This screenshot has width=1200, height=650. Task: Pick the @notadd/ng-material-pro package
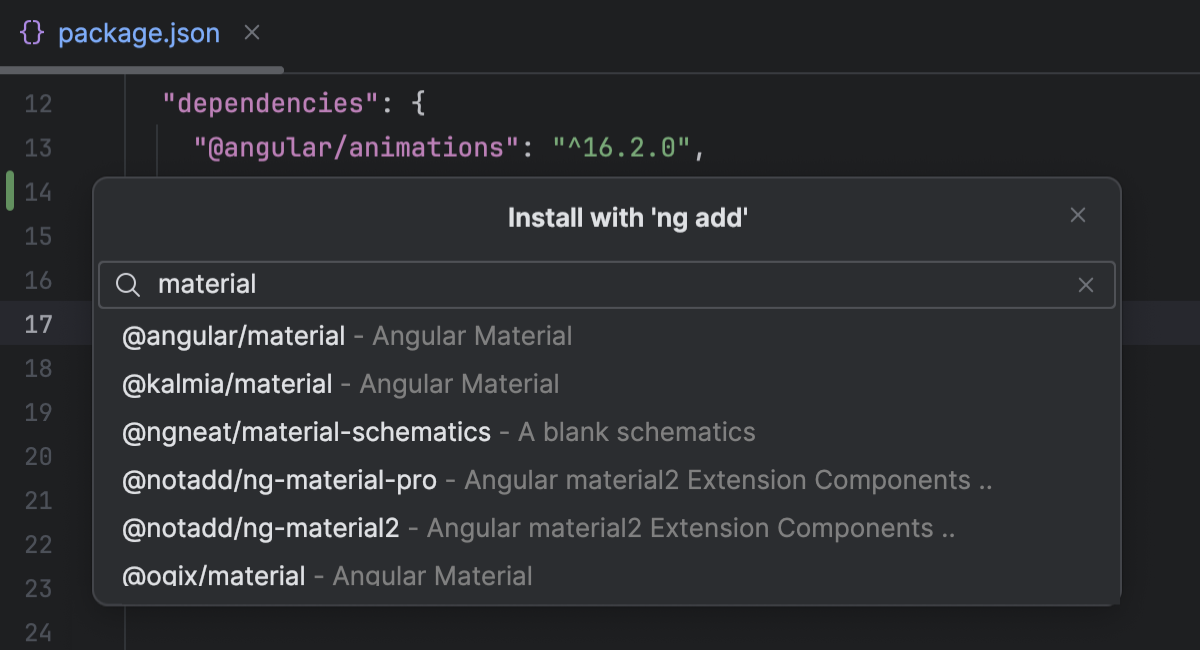coord(279,480)
